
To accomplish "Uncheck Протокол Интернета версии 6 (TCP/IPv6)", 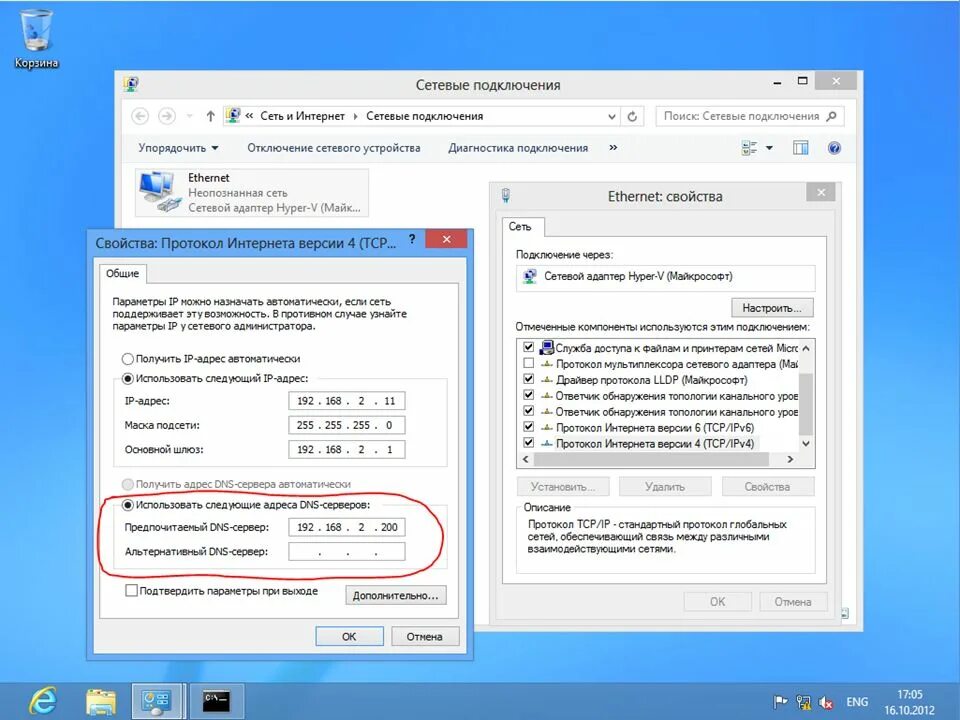I will click(528, 427).
